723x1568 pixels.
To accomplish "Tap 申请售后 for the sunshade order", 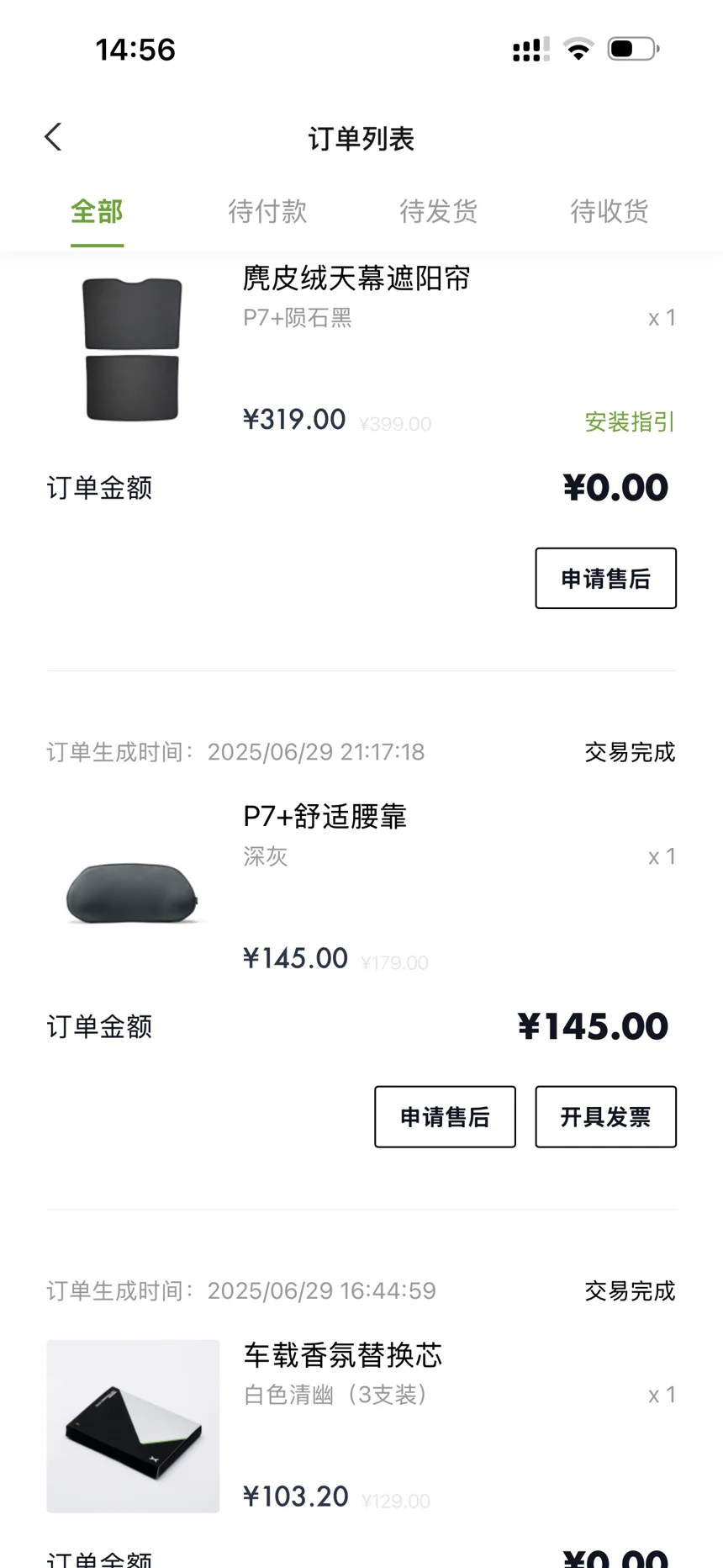I will pos(605,578).
